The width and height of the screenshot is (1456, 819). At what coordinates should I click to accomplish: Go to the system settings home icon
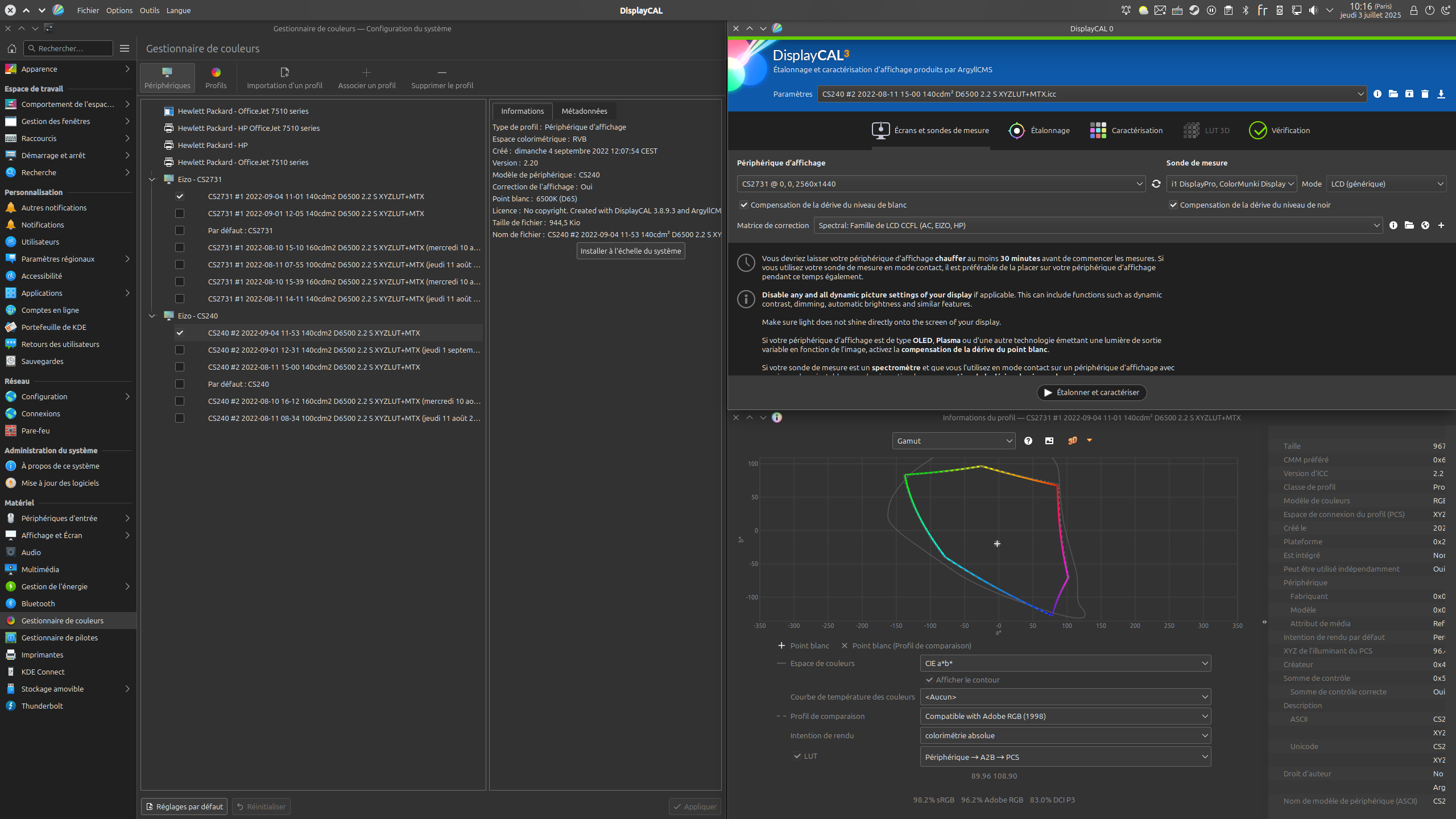[11, 48]
